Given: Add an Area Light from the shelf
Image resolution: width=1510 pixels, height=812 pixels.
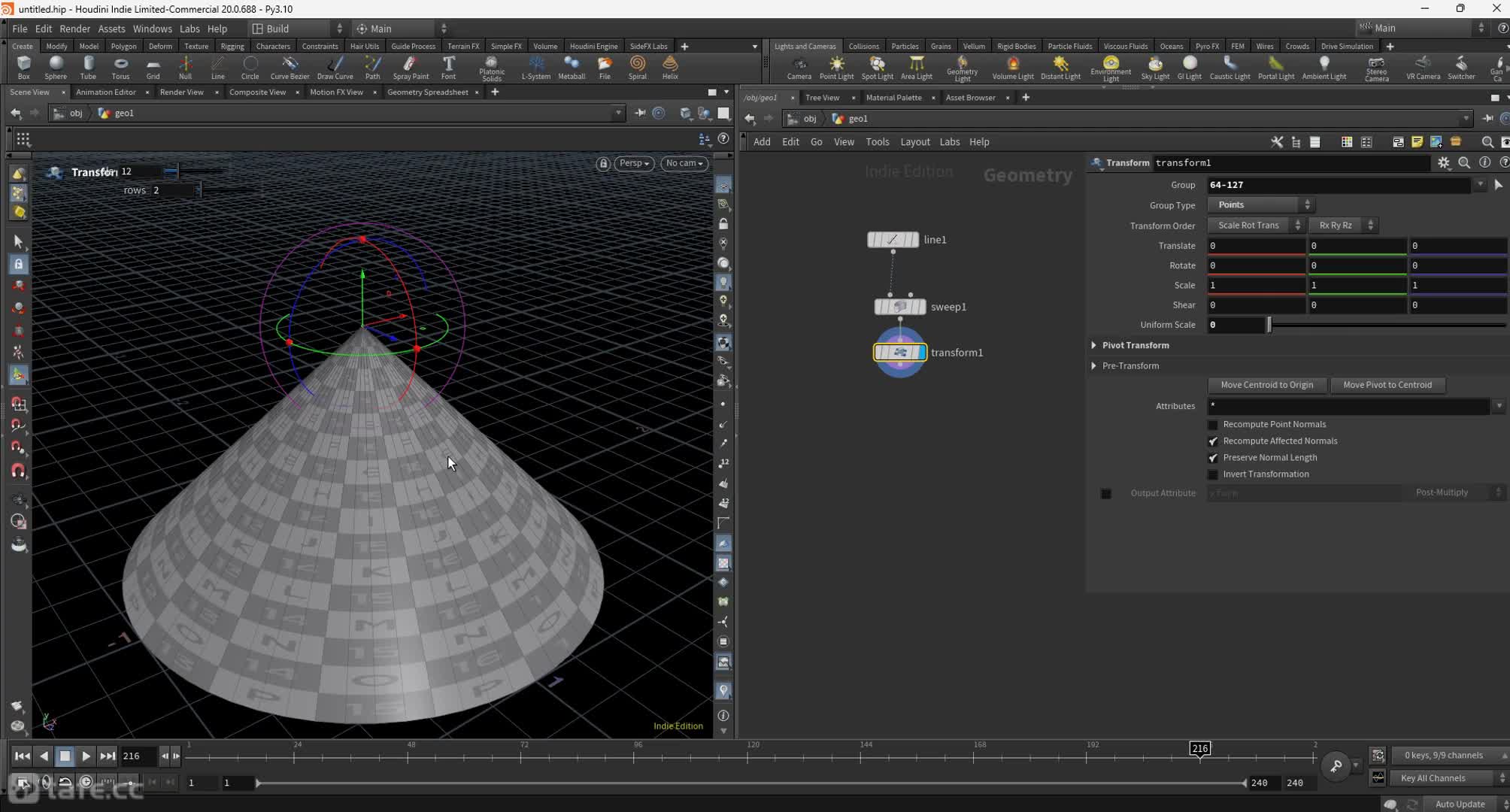Looking at the screenshot, I should point(916,67).
